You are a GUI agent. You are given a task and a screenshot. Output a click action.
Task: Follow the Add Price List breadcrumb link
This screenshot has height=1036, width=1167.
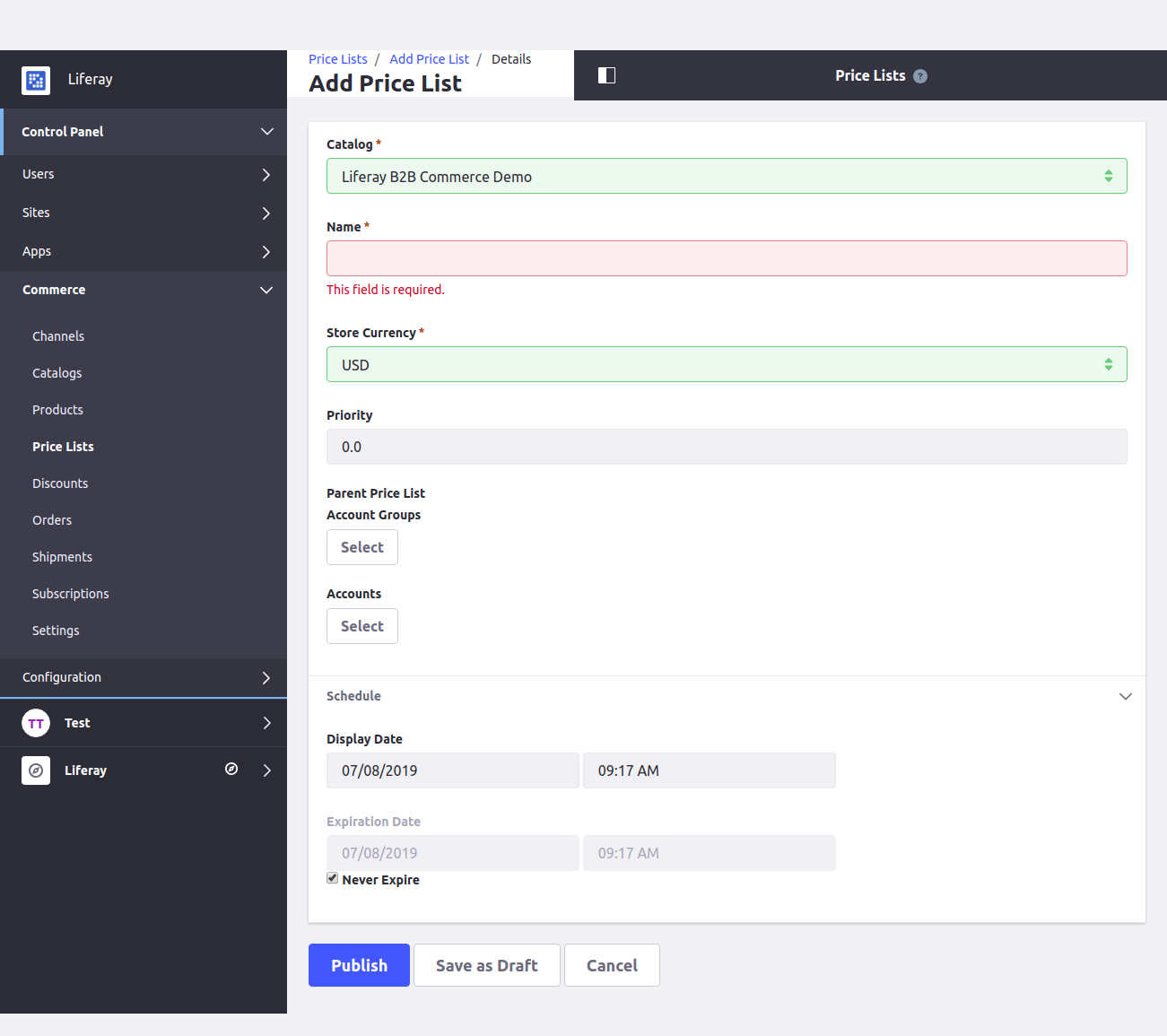click(x=429, y=59)
